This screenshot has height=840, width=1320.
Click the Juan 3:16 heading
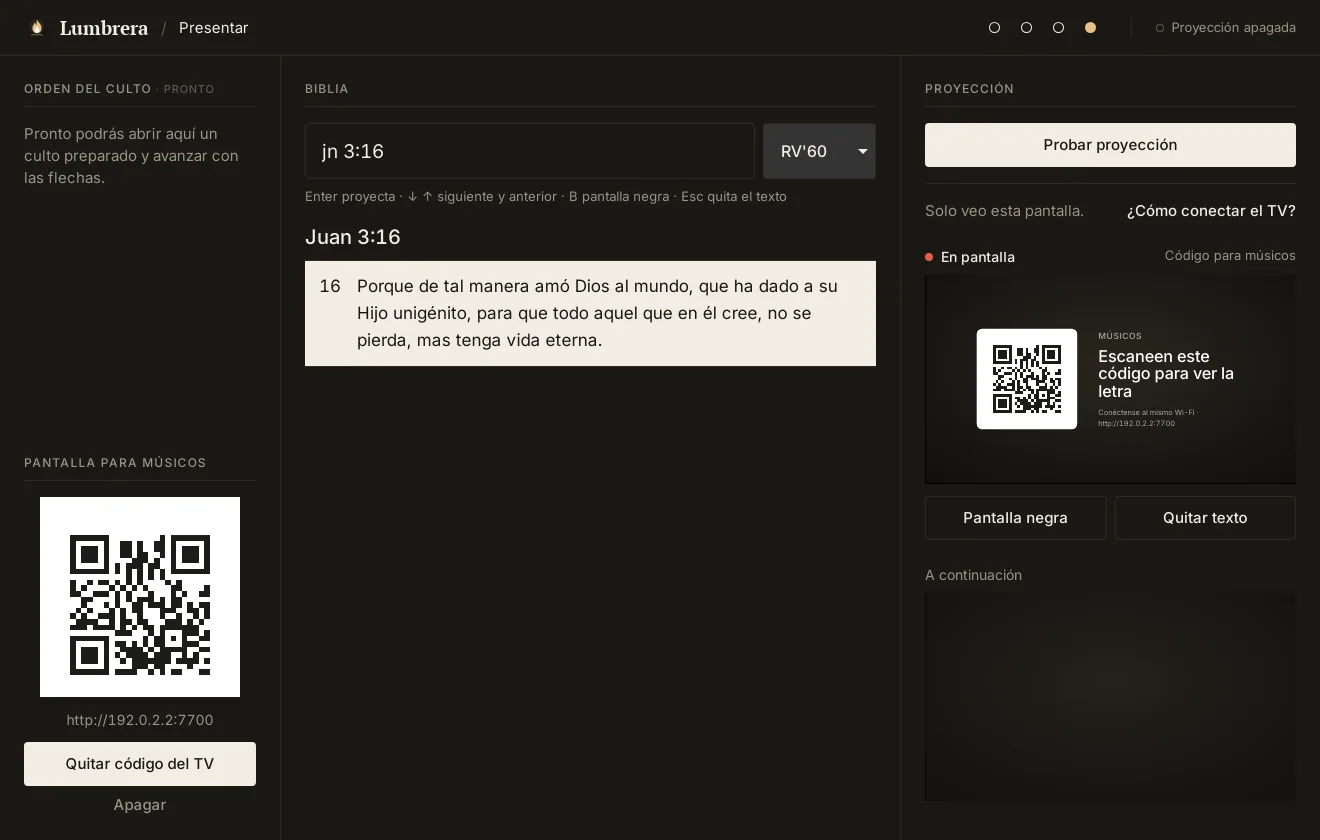353,237
